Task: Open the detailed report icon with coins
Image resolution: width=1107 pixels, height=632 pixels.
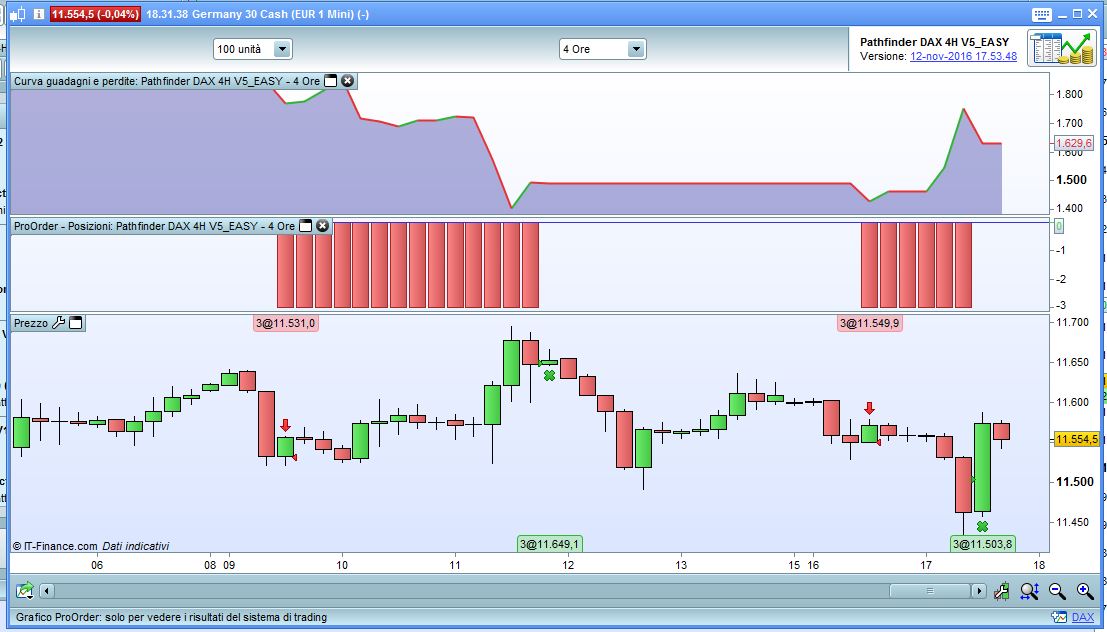Action: point(1061,48)
